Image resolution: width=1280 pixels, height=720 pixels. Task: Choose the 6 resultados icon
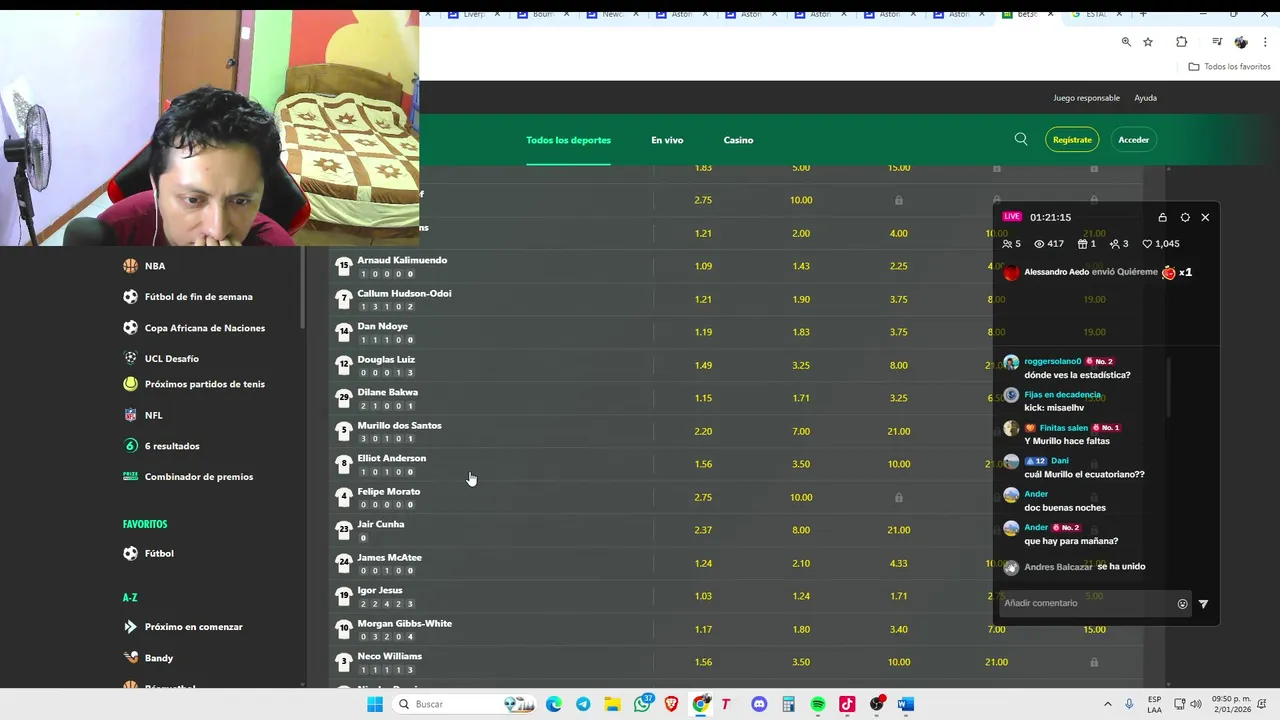(130, 446)
